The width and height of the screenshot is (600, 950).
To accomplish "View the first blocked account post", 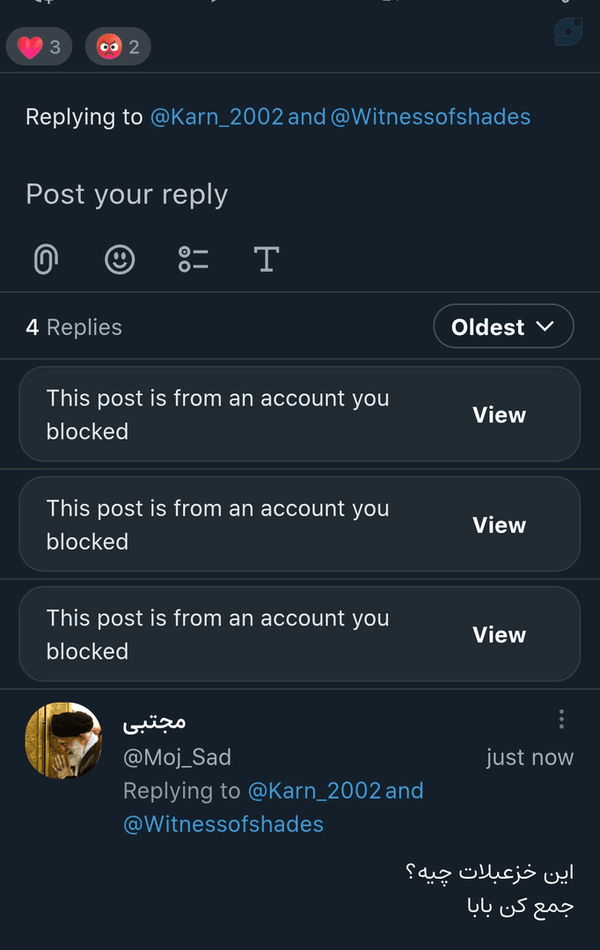I will pos(499,415).
